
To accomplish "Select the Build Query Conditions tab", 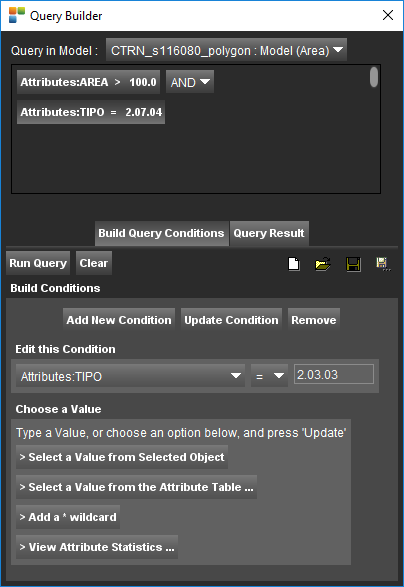I will (x=161, y=233).
